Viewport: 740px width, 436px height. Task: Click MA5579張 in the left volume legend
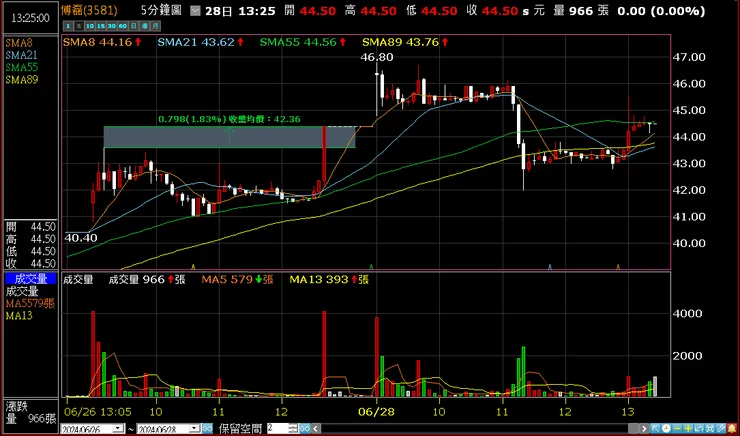click(x=30, y=303)
